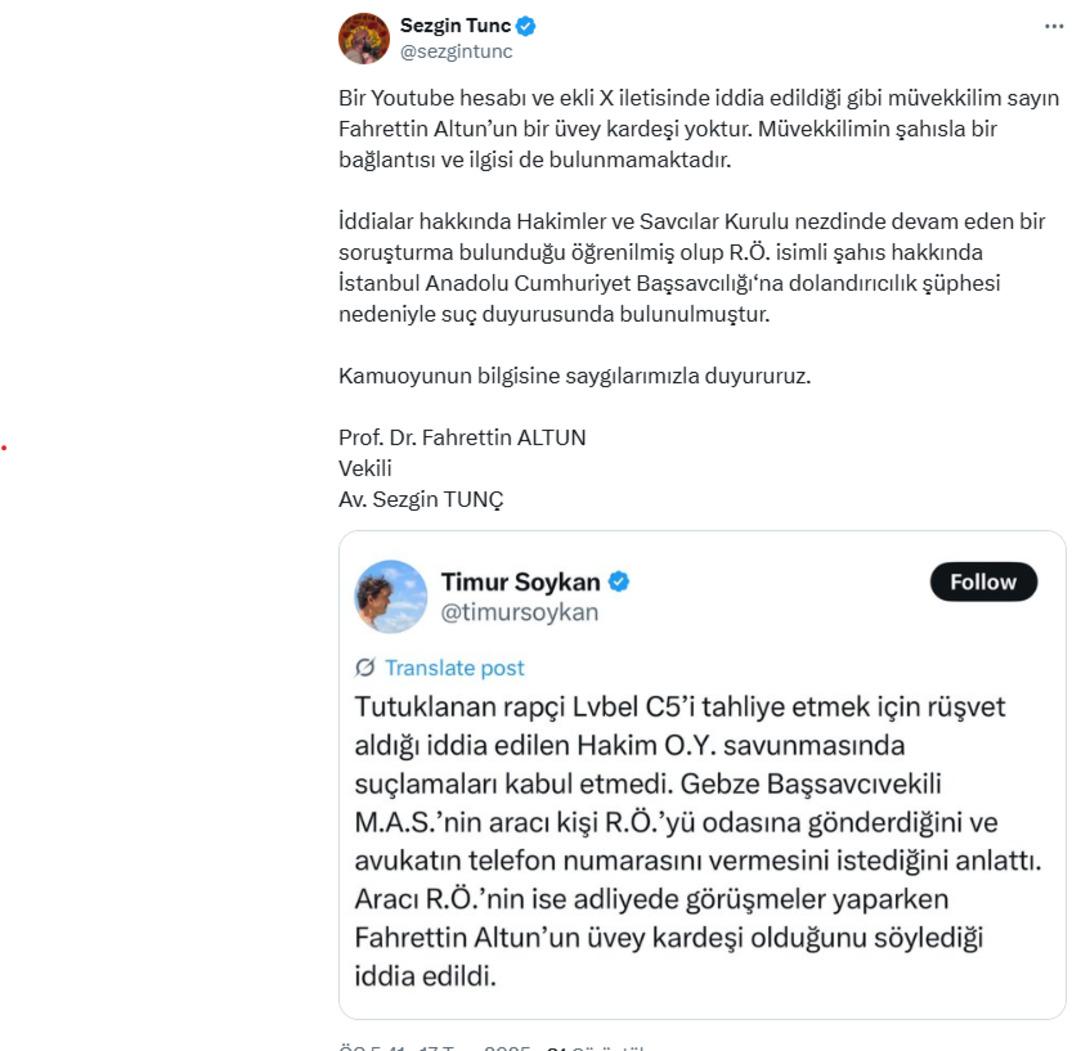Open Timur Soykan display name link
Image resolution: width=1080 pixels, height=1051 pixels.
point(520,582)
